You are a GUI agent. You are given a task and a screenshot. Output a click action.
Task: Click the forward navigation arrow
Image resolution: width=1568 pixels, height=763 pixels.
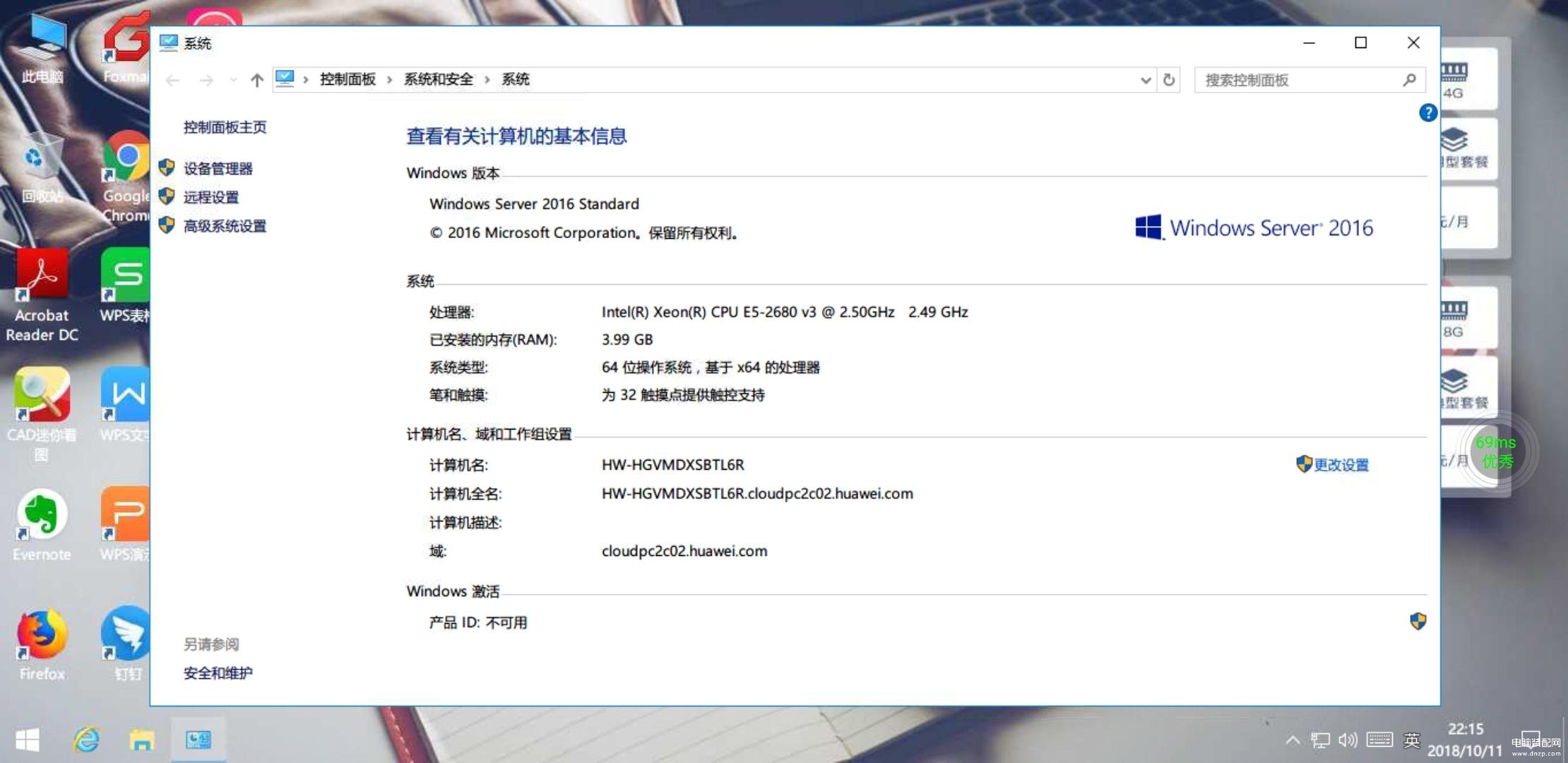click(x=206, y=81)
